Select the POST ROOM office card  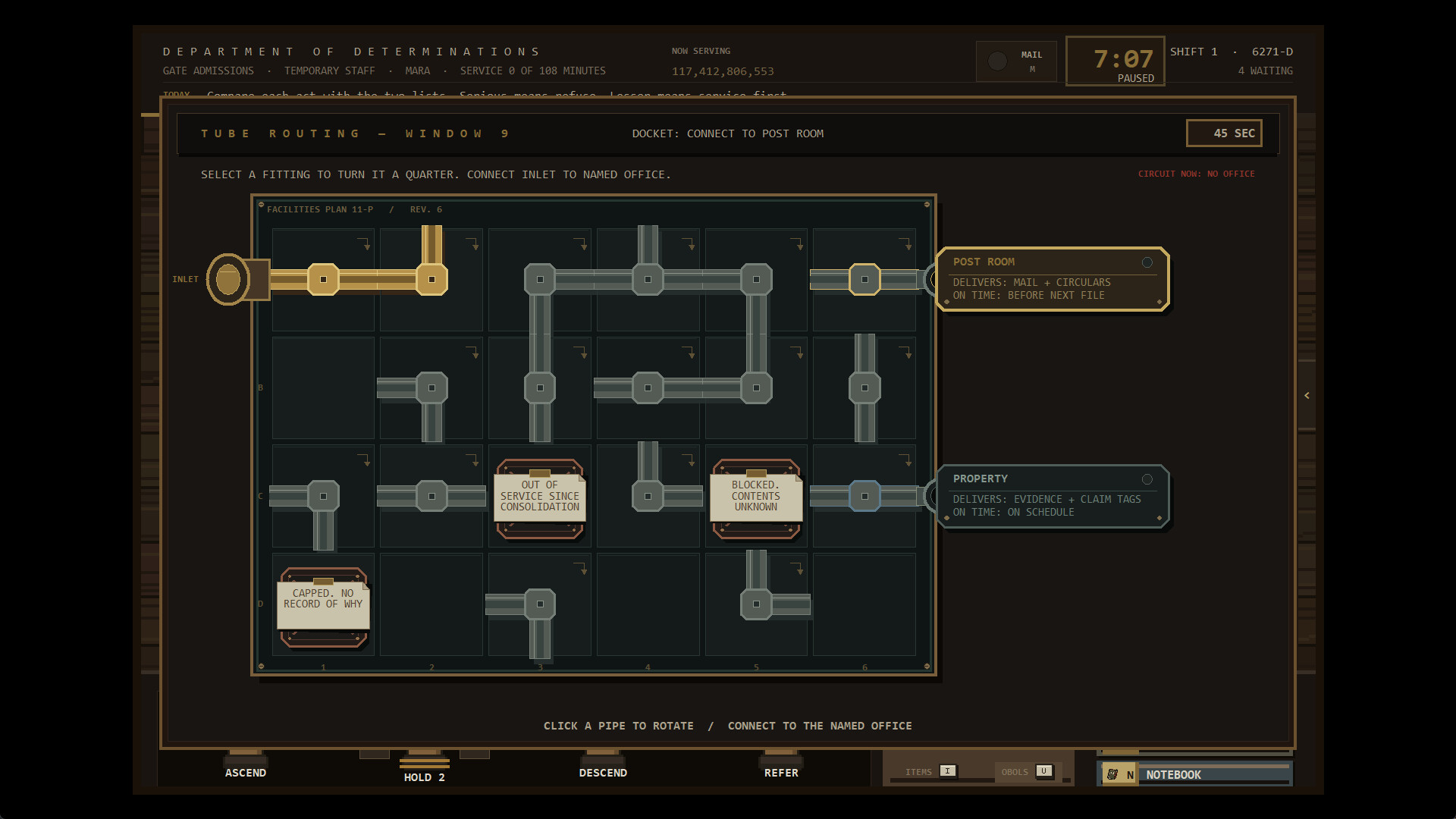tap(1053, 279)
